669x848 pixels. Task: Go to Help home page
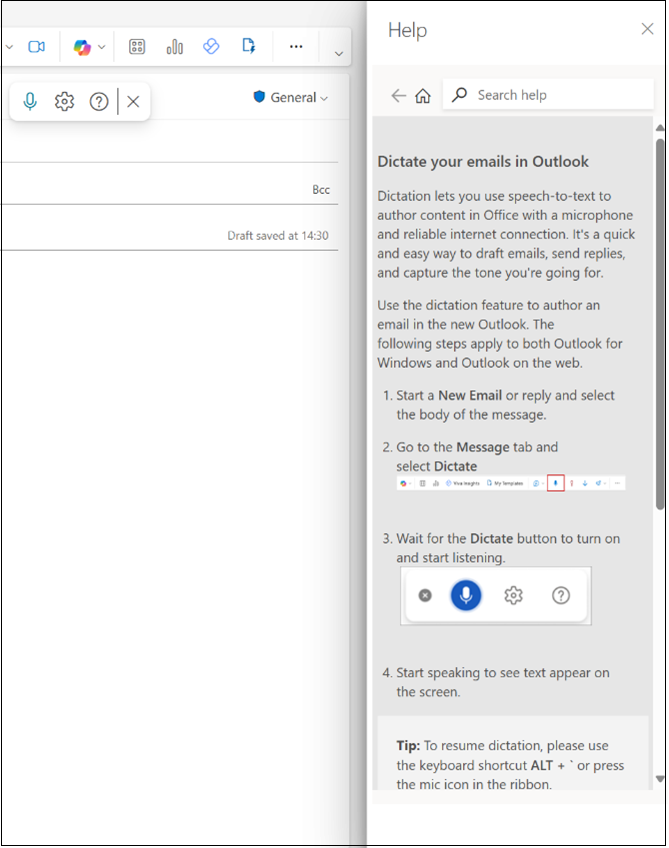[423, 96]
